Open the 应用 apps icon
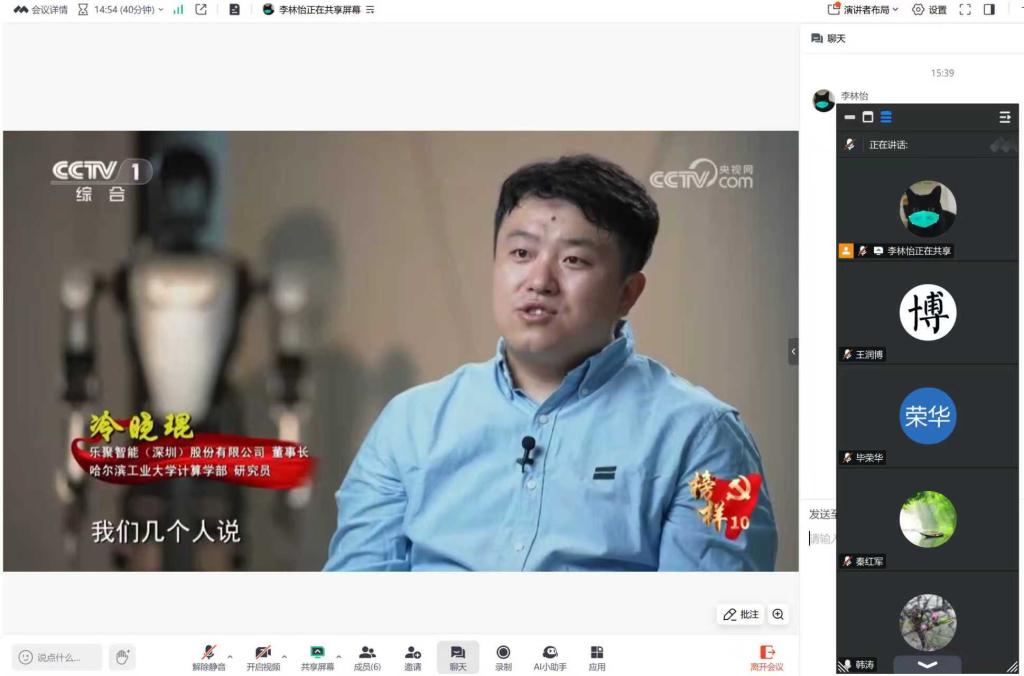The height and width of the screenshot is (676, 1024). coord(597,652)
